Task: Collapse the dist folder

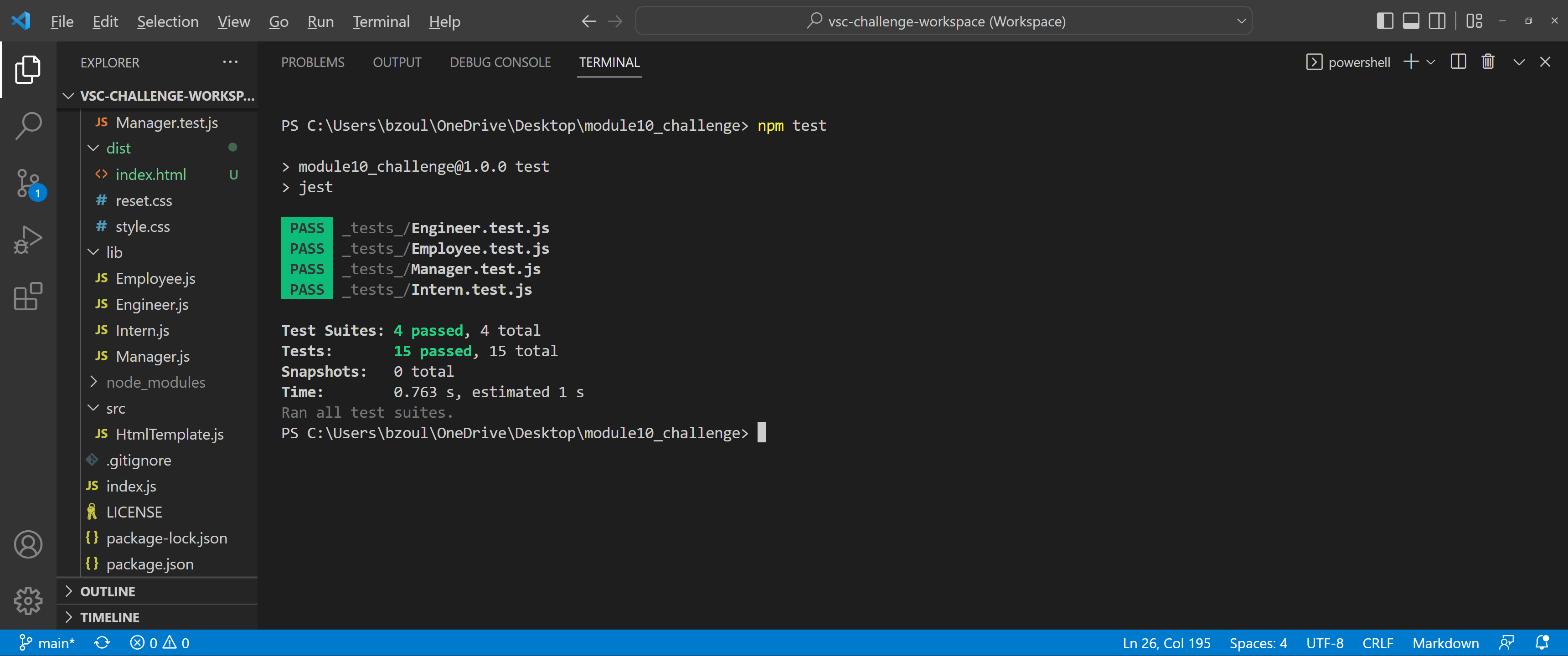Action: [x=157, y=149]
